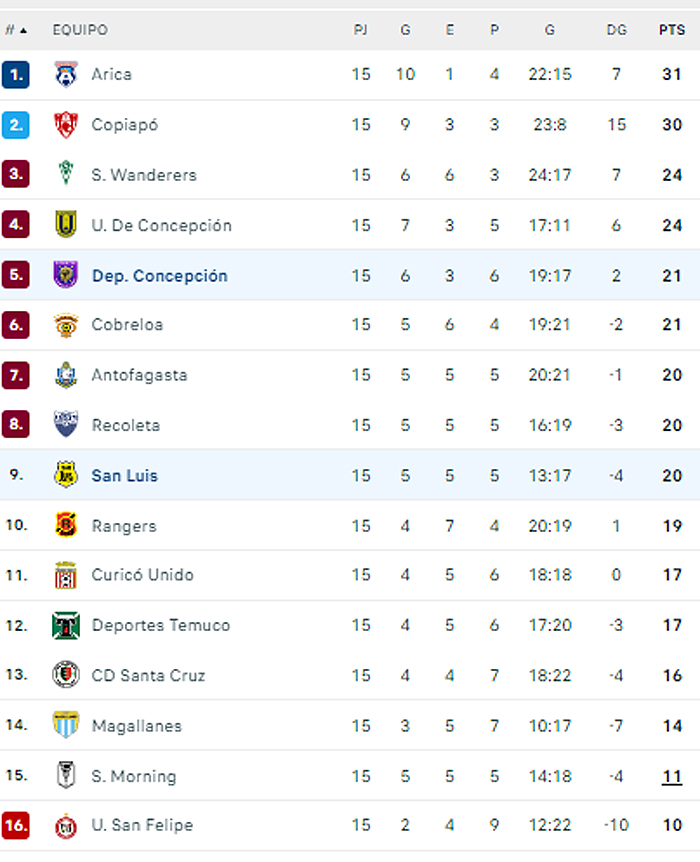The image size is (700, 862).
Task: Click the Cobreloa orange crest icon
Action: (66, 325)
